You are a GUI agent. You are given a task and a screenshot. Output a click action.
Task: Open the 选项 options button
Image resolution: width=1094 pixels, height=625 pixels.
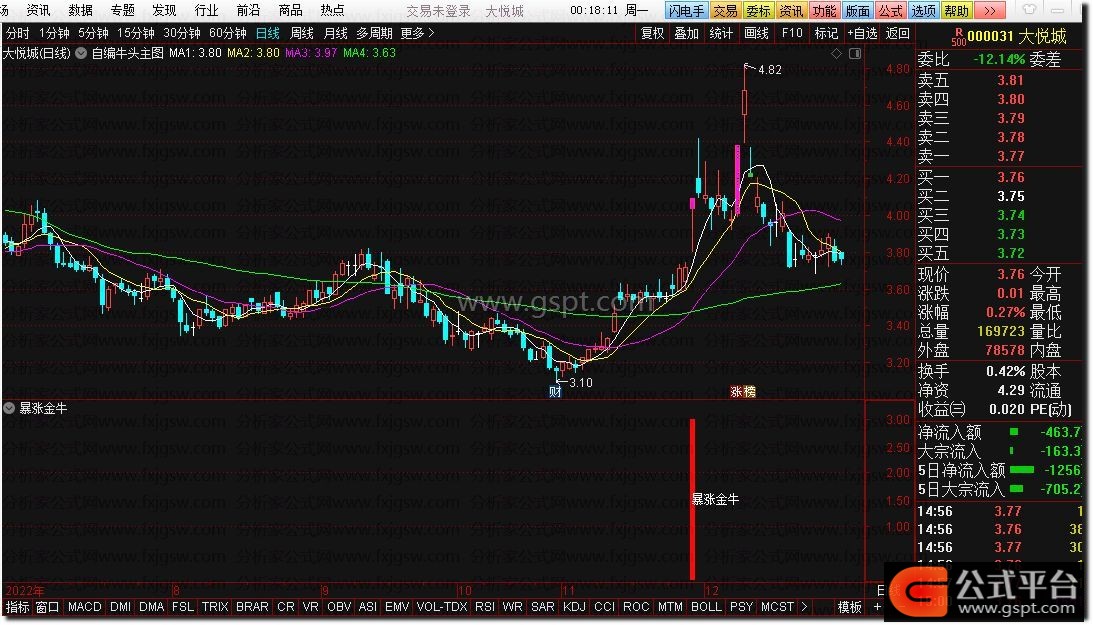pyautogui.click(x=923, y=10)
